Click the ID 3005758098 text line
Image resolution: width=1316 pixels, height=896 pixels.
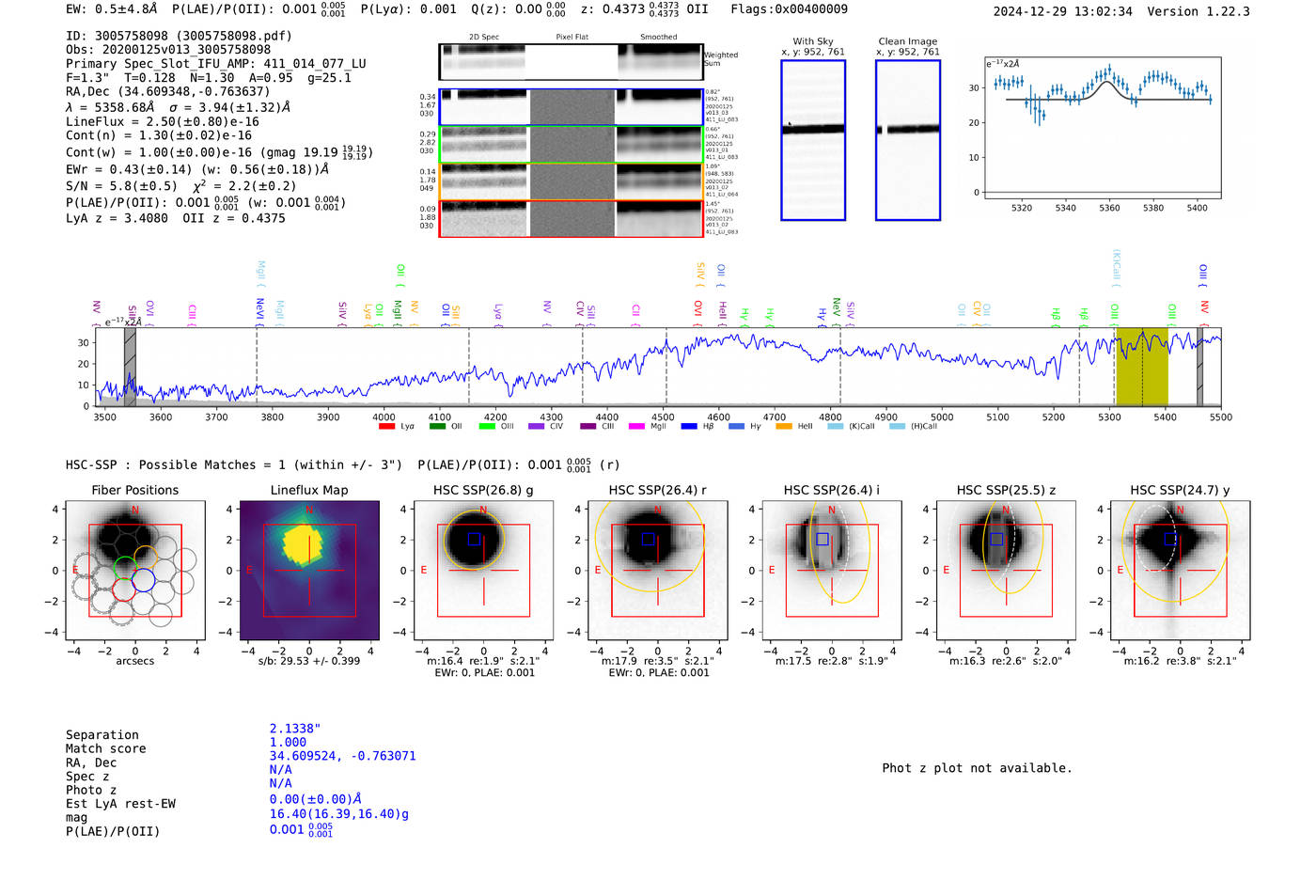click(179, 36)
